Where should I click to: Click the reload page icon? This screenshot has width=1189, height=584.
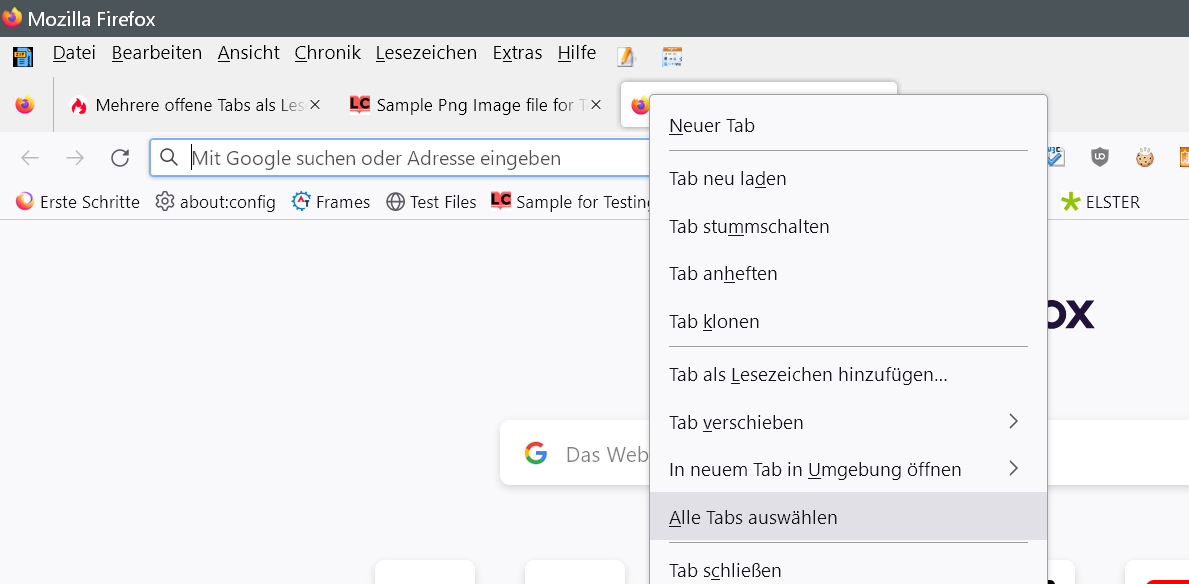[120, 158]
